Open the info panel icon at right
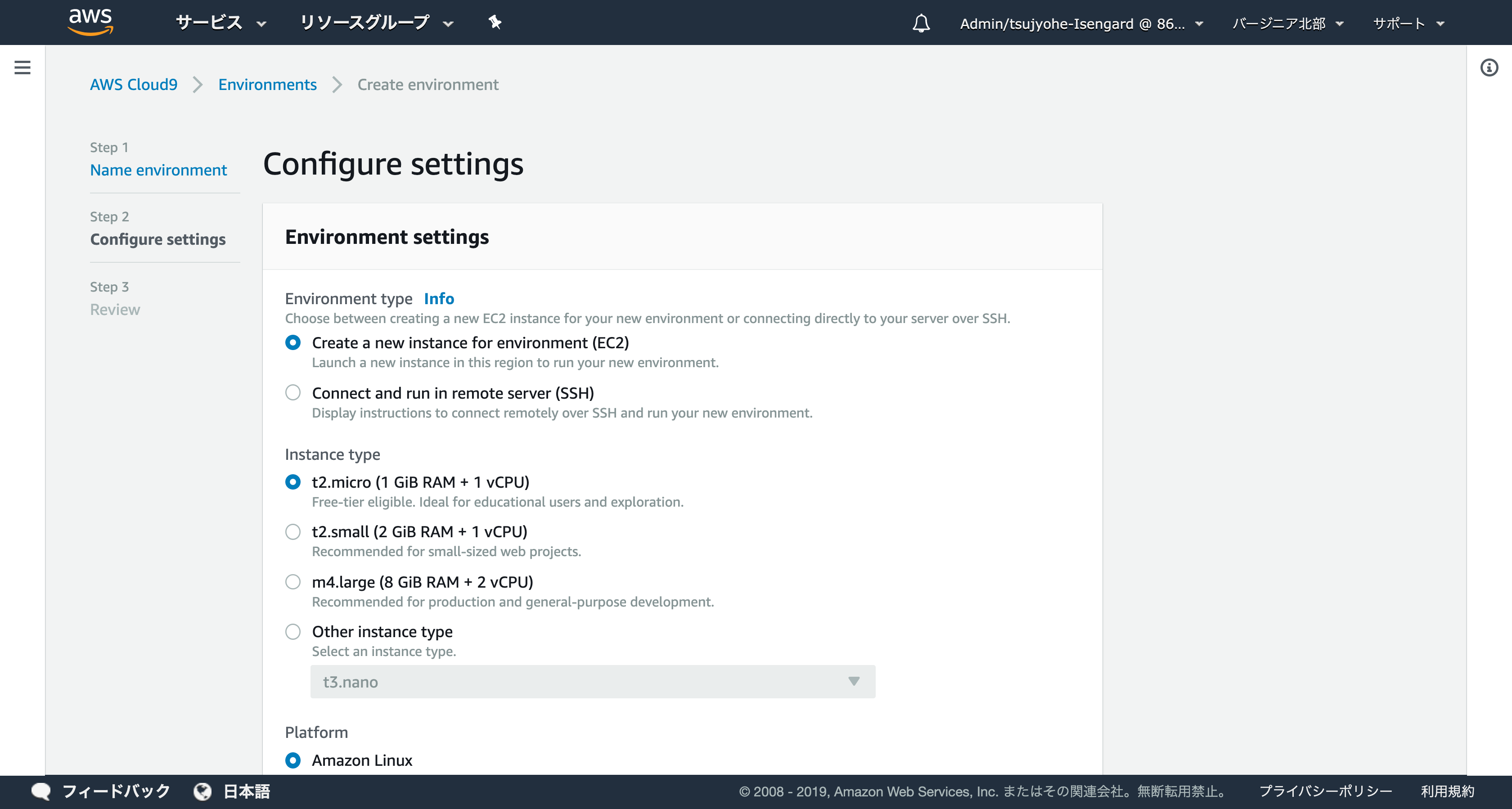The height and width of the screenshot is (809, 1512). click(1489, 67)
